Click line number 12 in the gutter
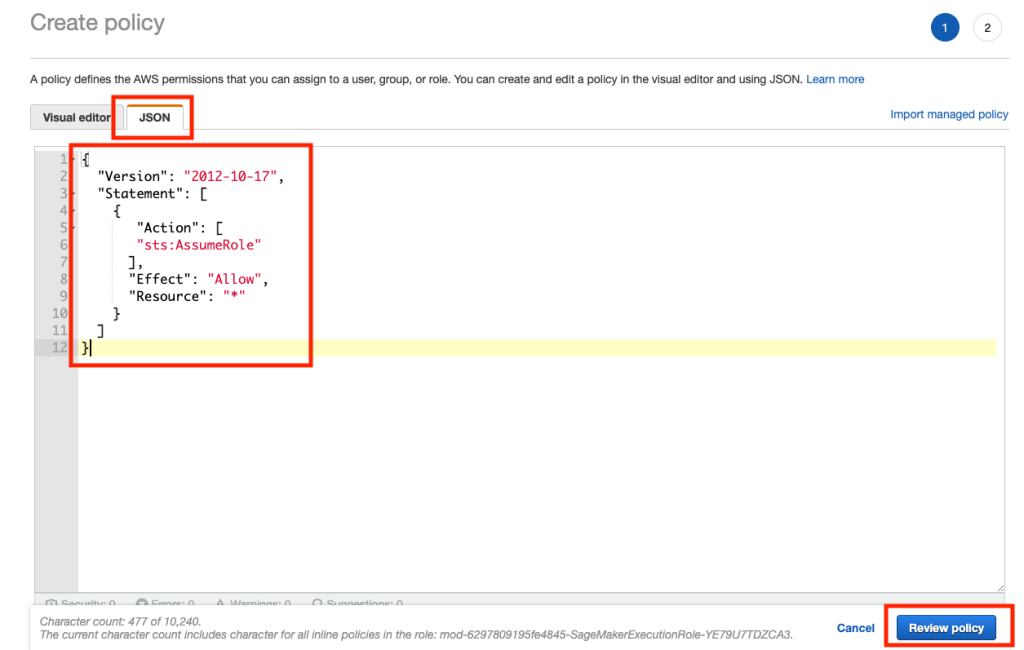The width and height of the screenshot is (1024, 650). coord(59,348)
